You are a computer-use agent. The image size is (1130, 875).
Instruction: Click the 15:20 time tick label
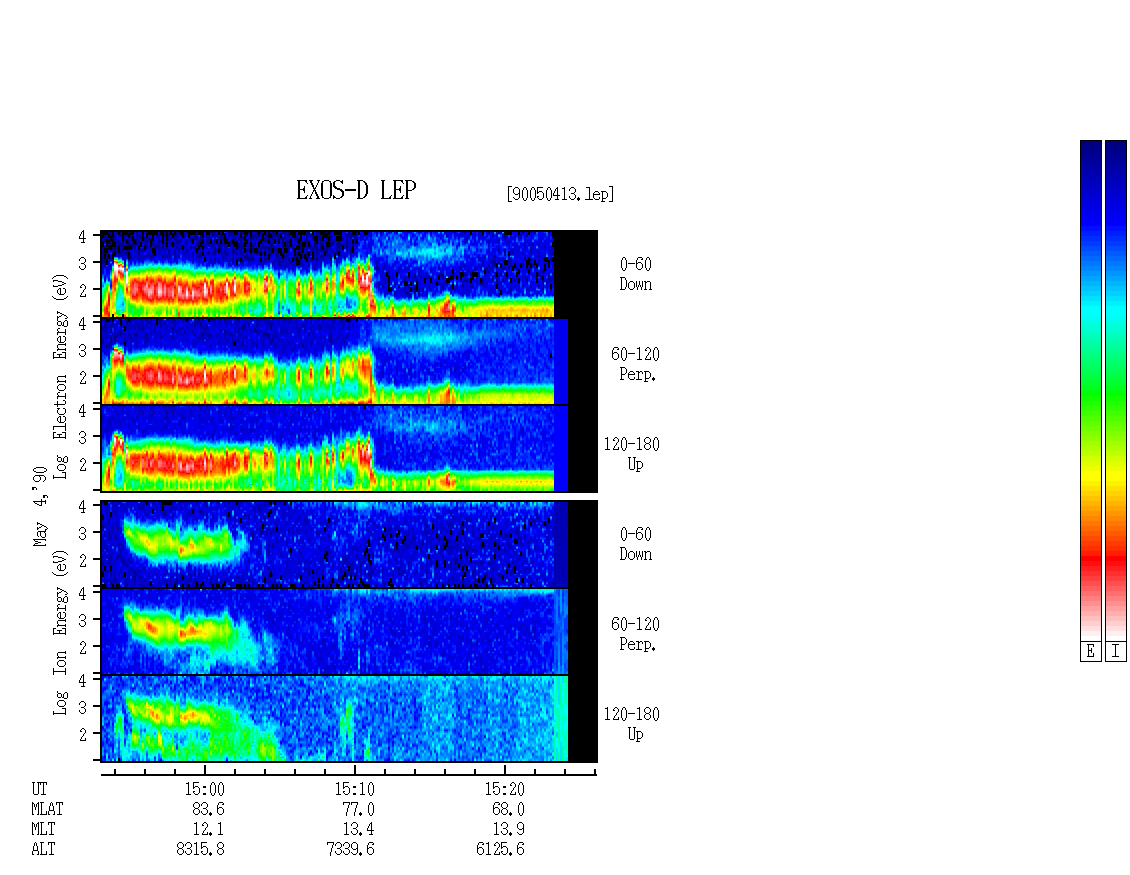coord(504,789)
